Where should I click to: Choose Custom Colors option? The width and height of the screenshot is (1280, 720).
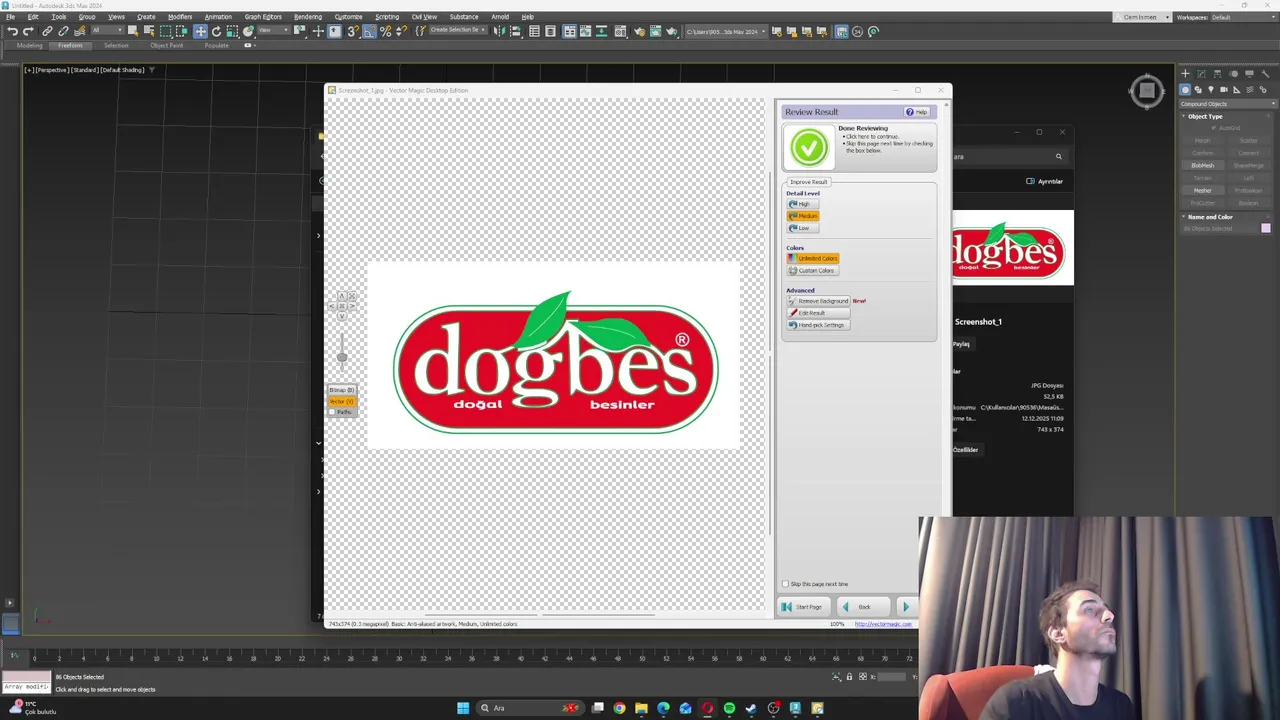811,271
